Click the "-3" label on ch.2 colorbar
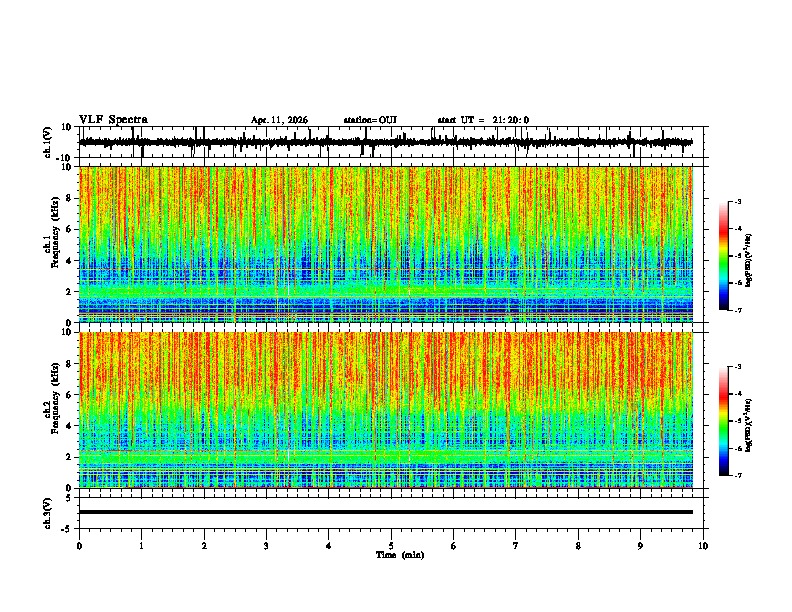Screen dimensions: 792x612 tap(738, 367)
